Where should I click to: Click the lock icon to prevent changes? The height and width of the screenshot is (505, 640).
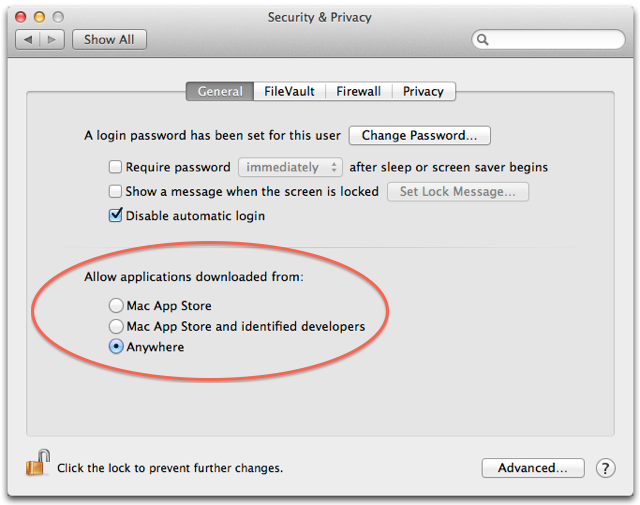38,463
